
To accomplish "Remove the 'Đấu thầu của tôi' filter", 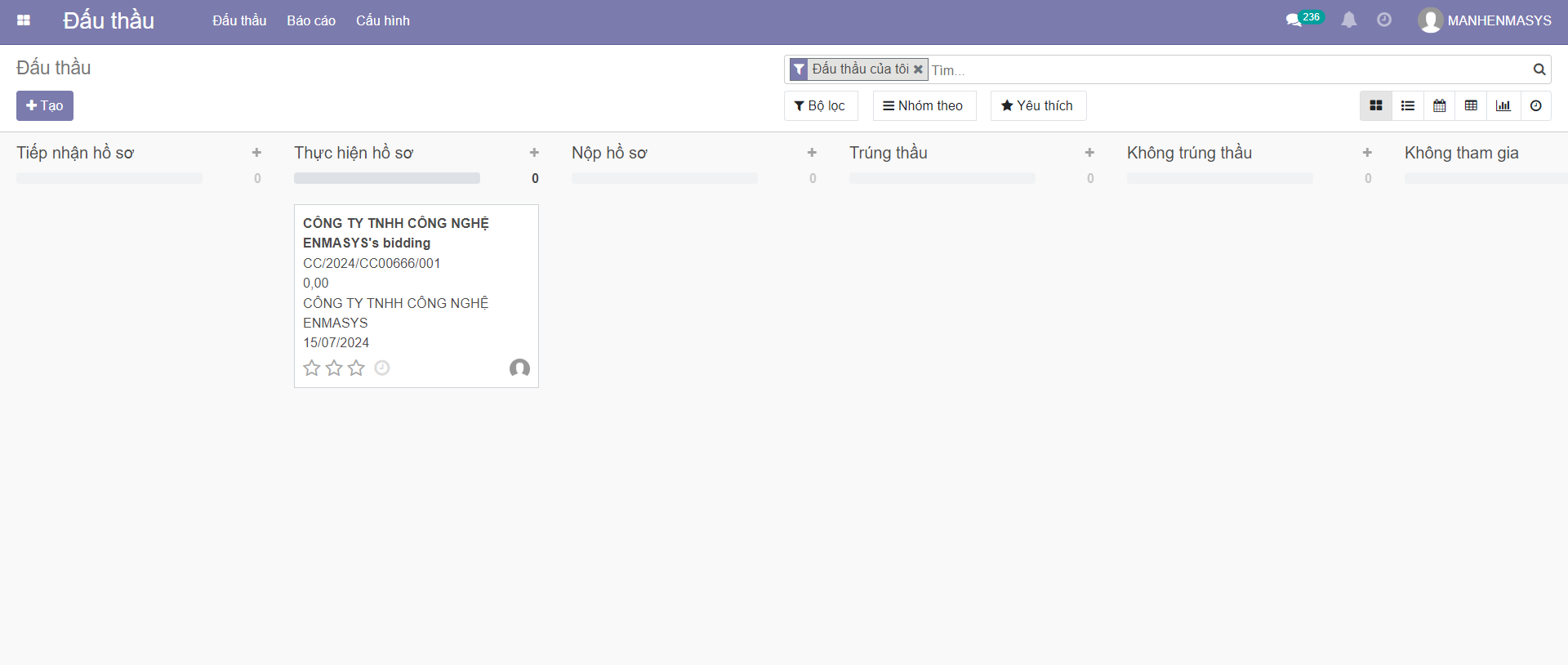I will coord(918,69).
